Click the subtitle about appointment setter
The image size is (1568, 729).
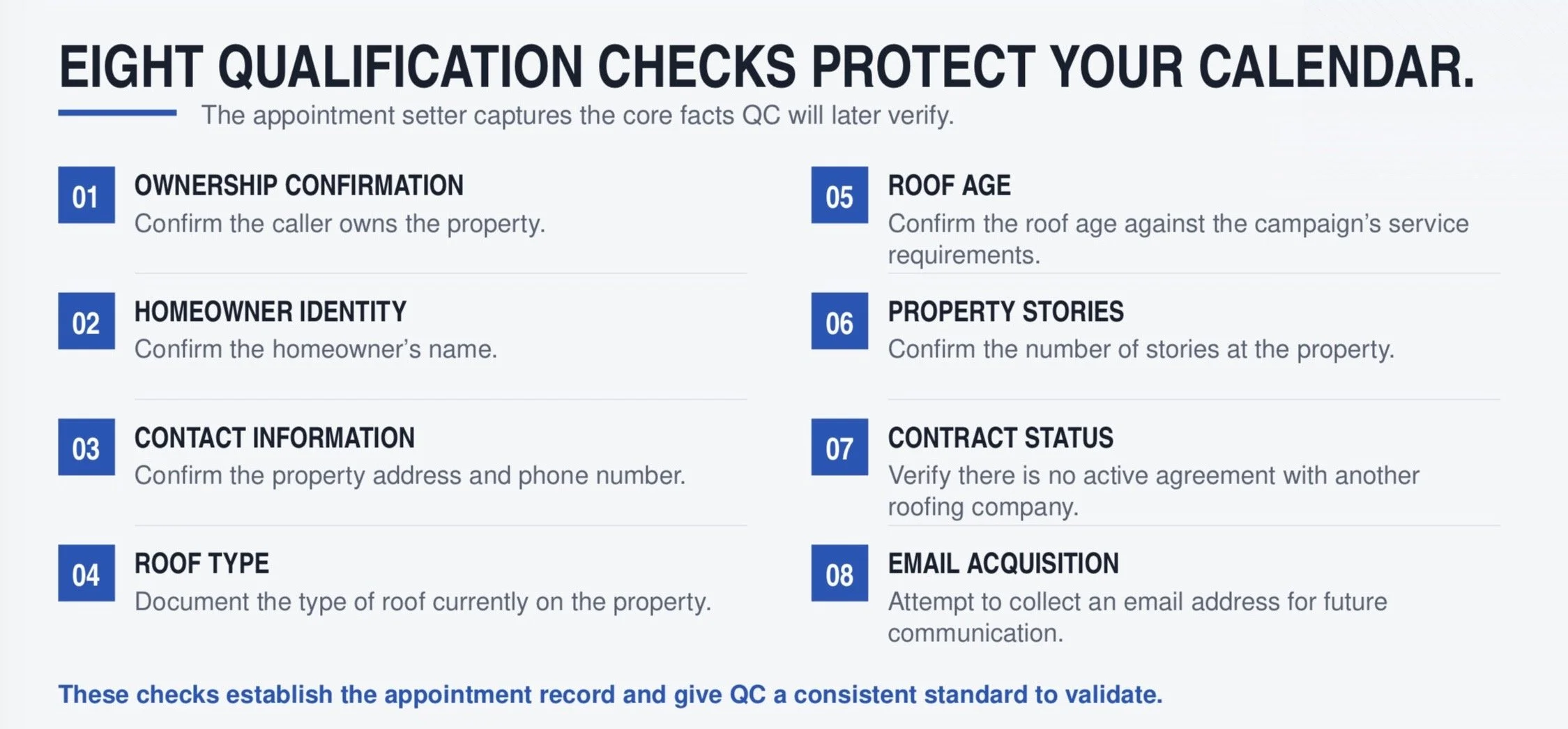coord(577,115)
